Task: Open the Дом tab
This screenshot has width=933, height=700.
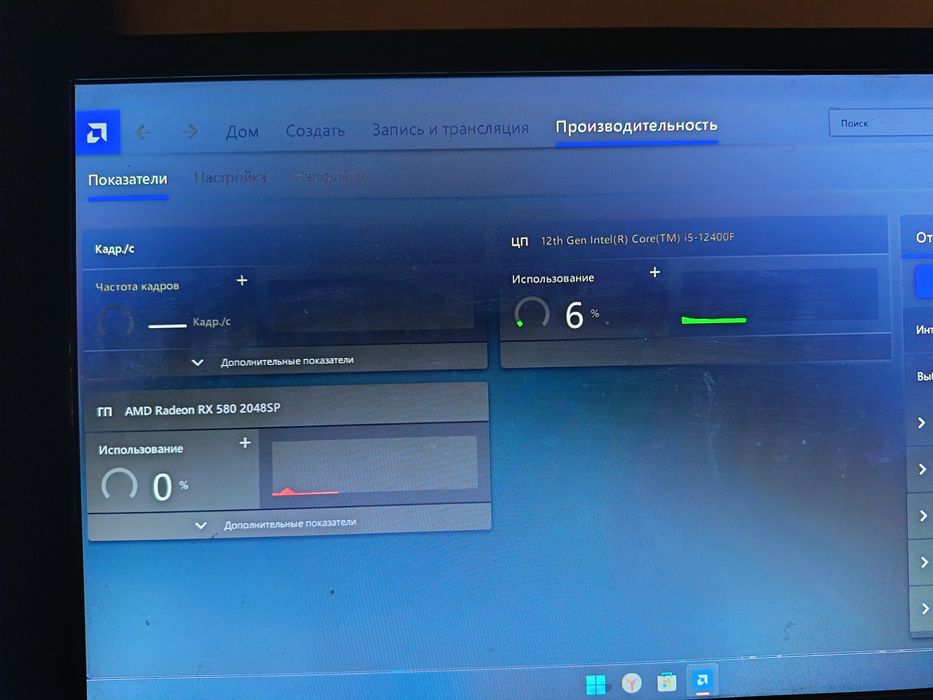Action: [242, 132]
